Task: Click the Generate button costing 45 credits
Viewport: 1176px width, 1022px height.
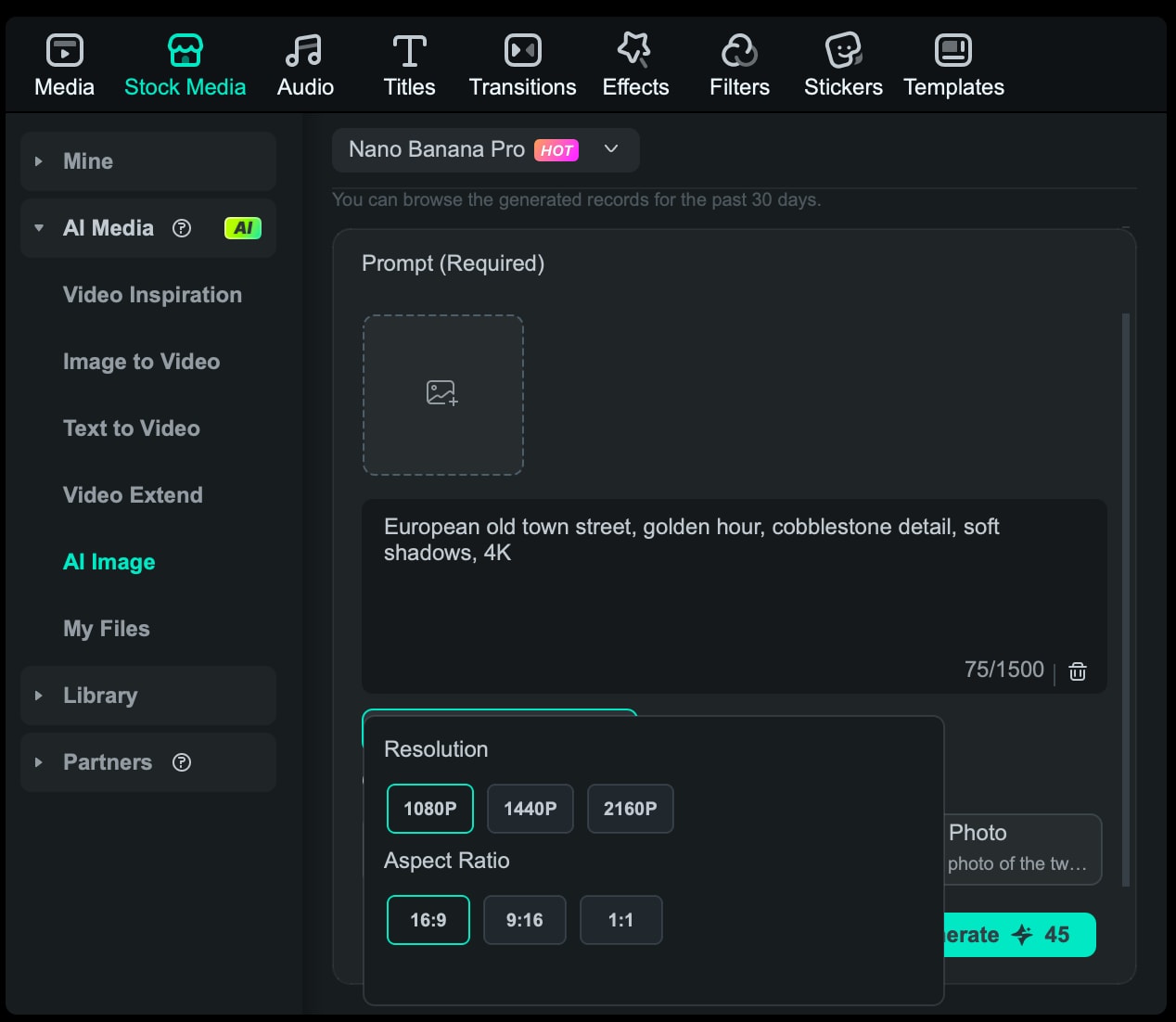Action: pos(1019,935)
